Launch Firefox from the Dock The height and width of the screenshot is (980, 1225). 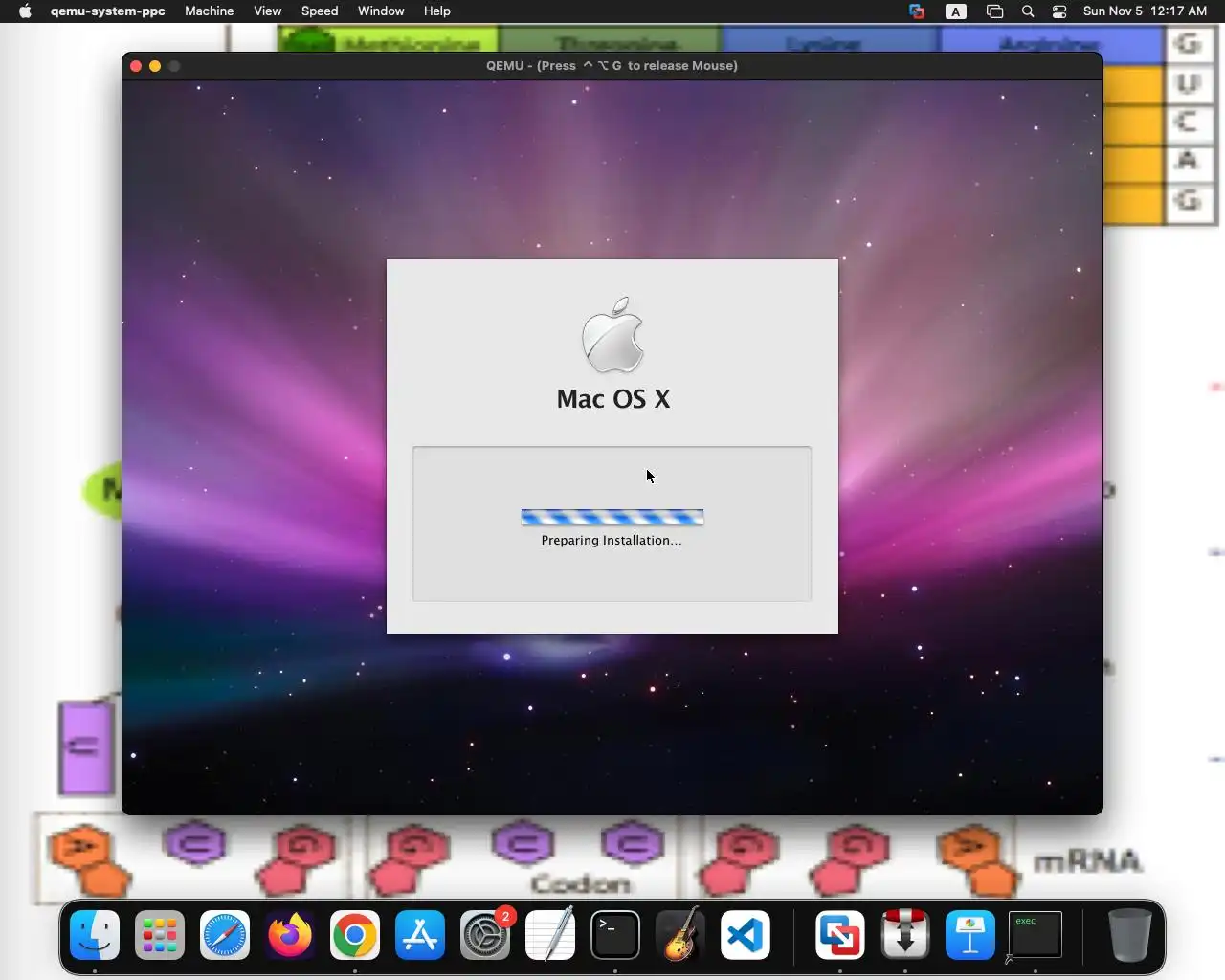pos(290,934)
